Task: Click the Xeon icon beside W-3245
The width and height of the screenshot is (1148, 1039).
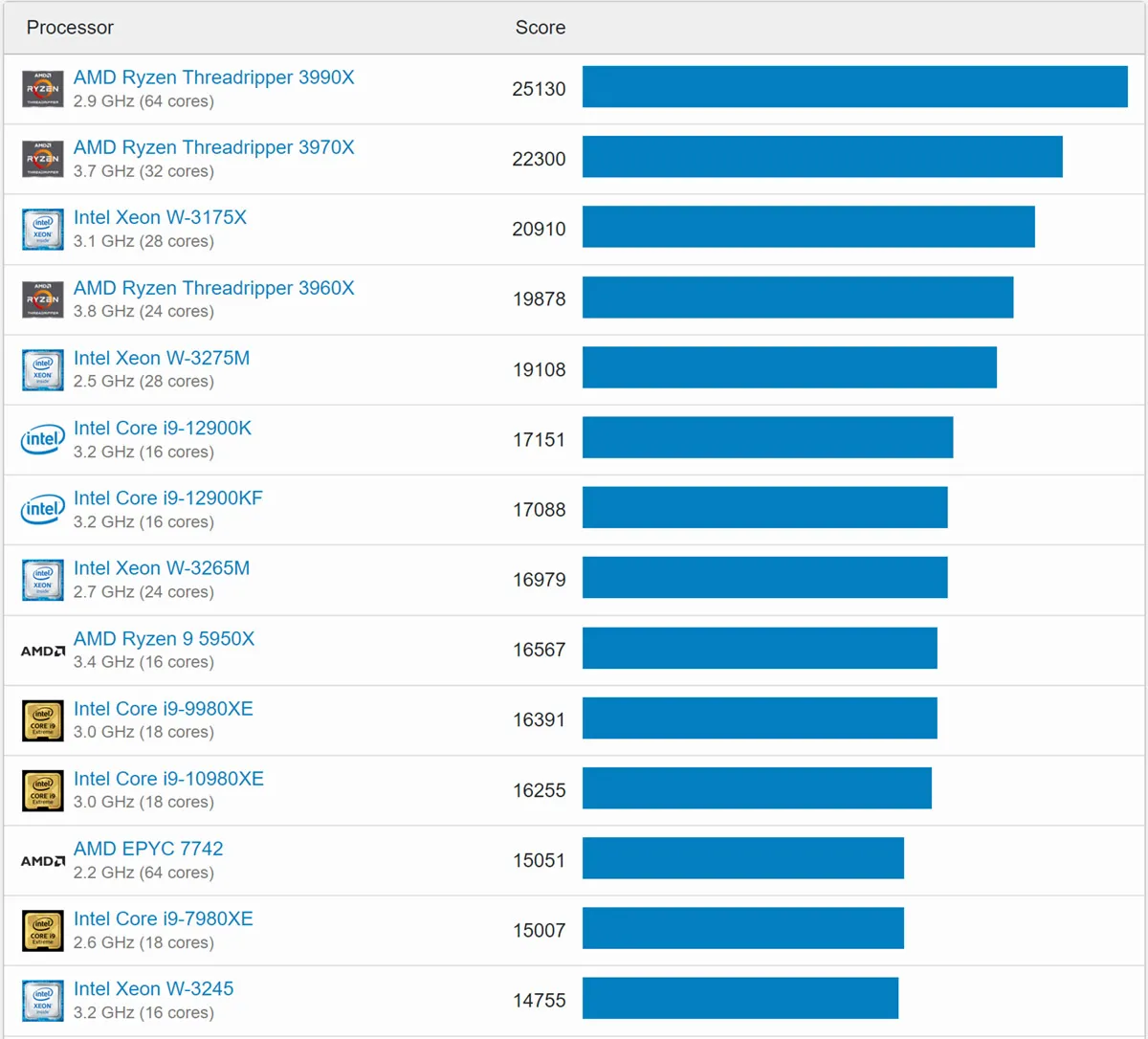Action: click(x=43, y=1001)
